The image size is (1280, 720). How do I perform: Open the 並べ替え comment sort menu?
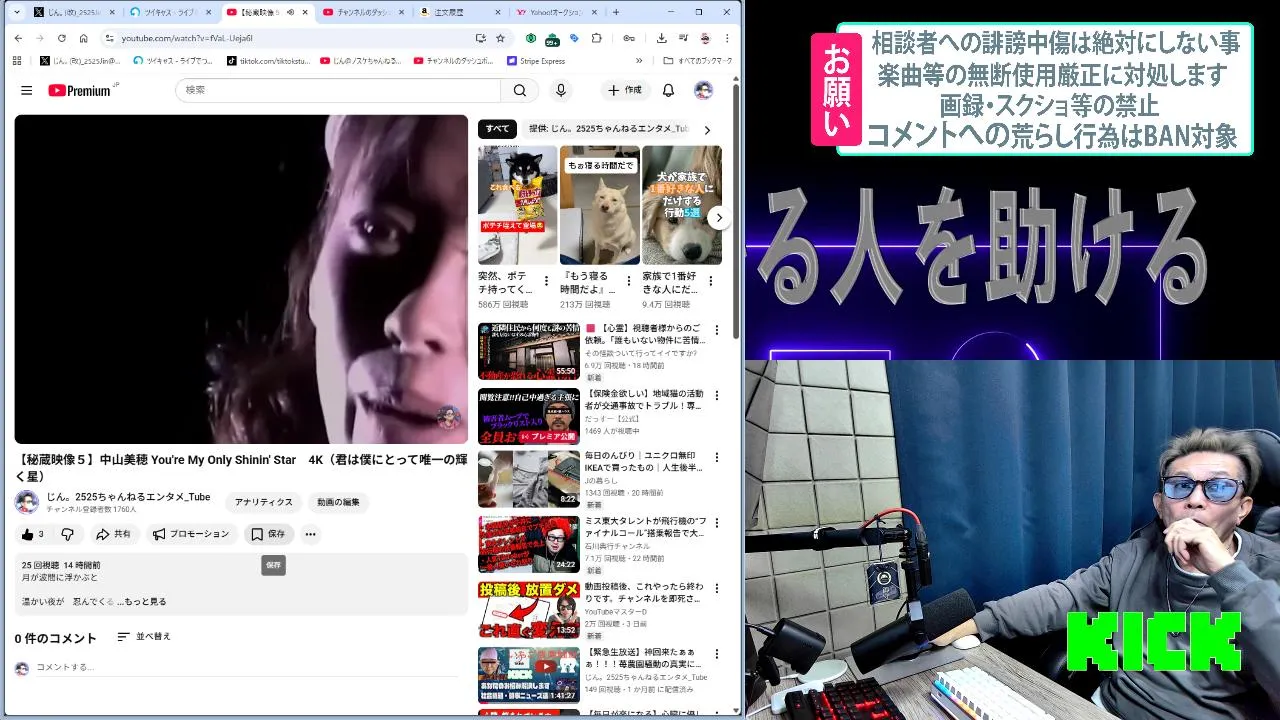[x=144, y=636]
